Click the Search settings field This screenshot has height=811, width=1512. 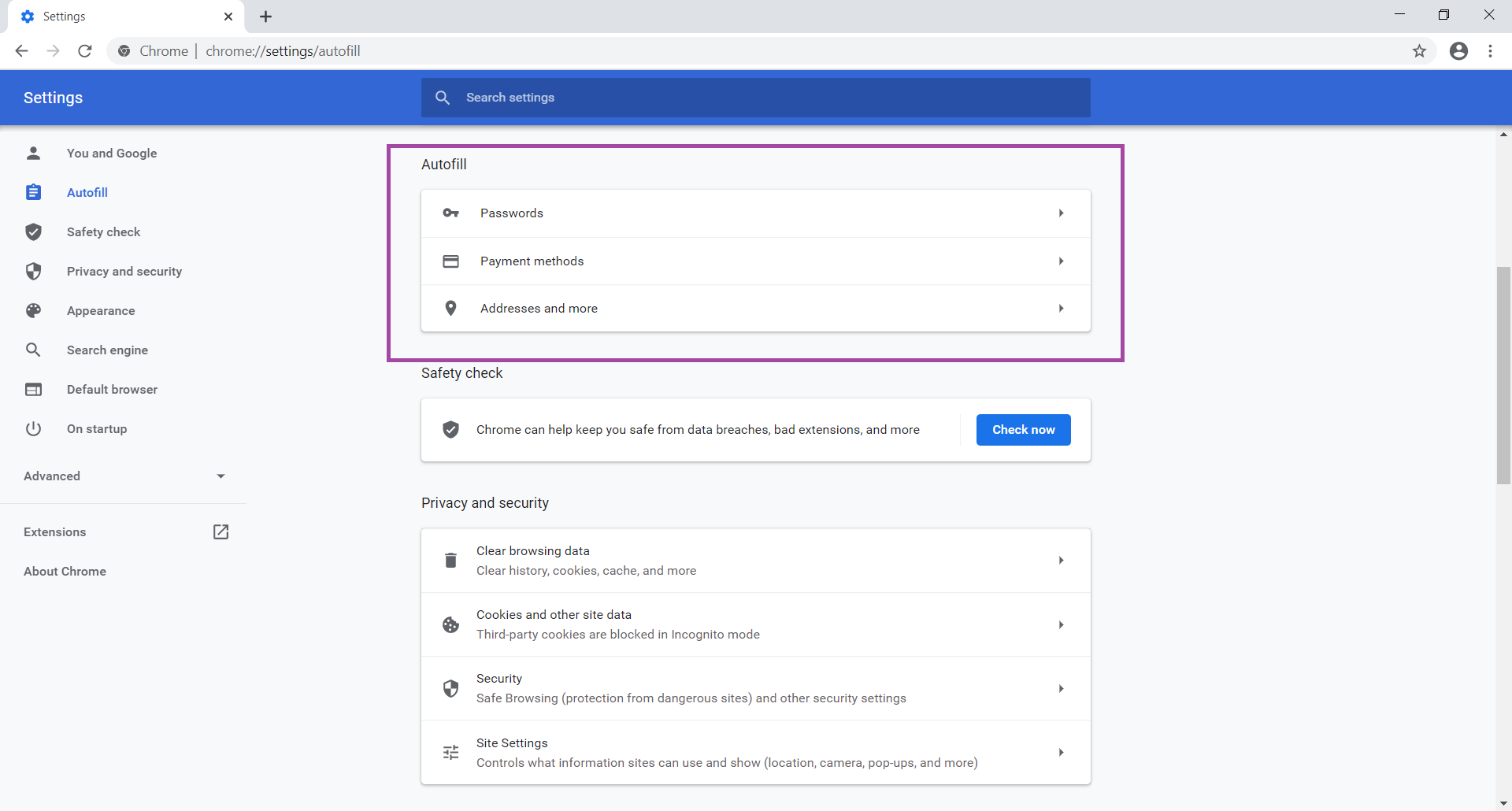(x=756, y=97)
